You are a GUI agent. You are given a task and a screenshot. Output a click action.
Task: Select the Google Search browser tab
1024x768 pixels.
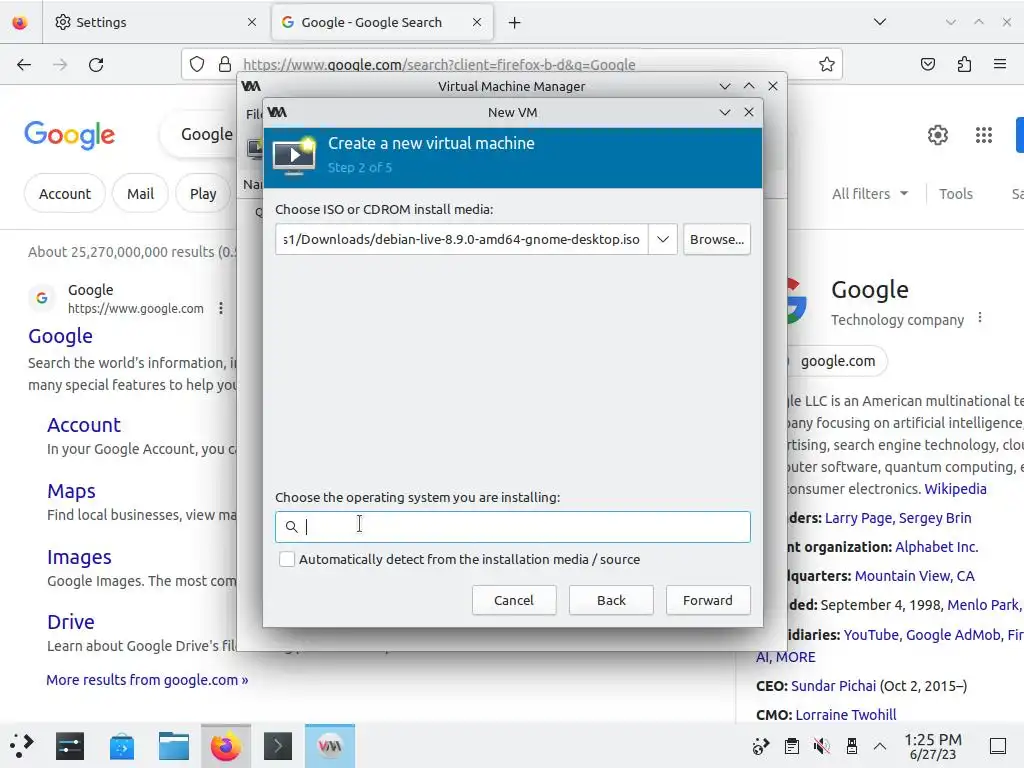[382, 22]
